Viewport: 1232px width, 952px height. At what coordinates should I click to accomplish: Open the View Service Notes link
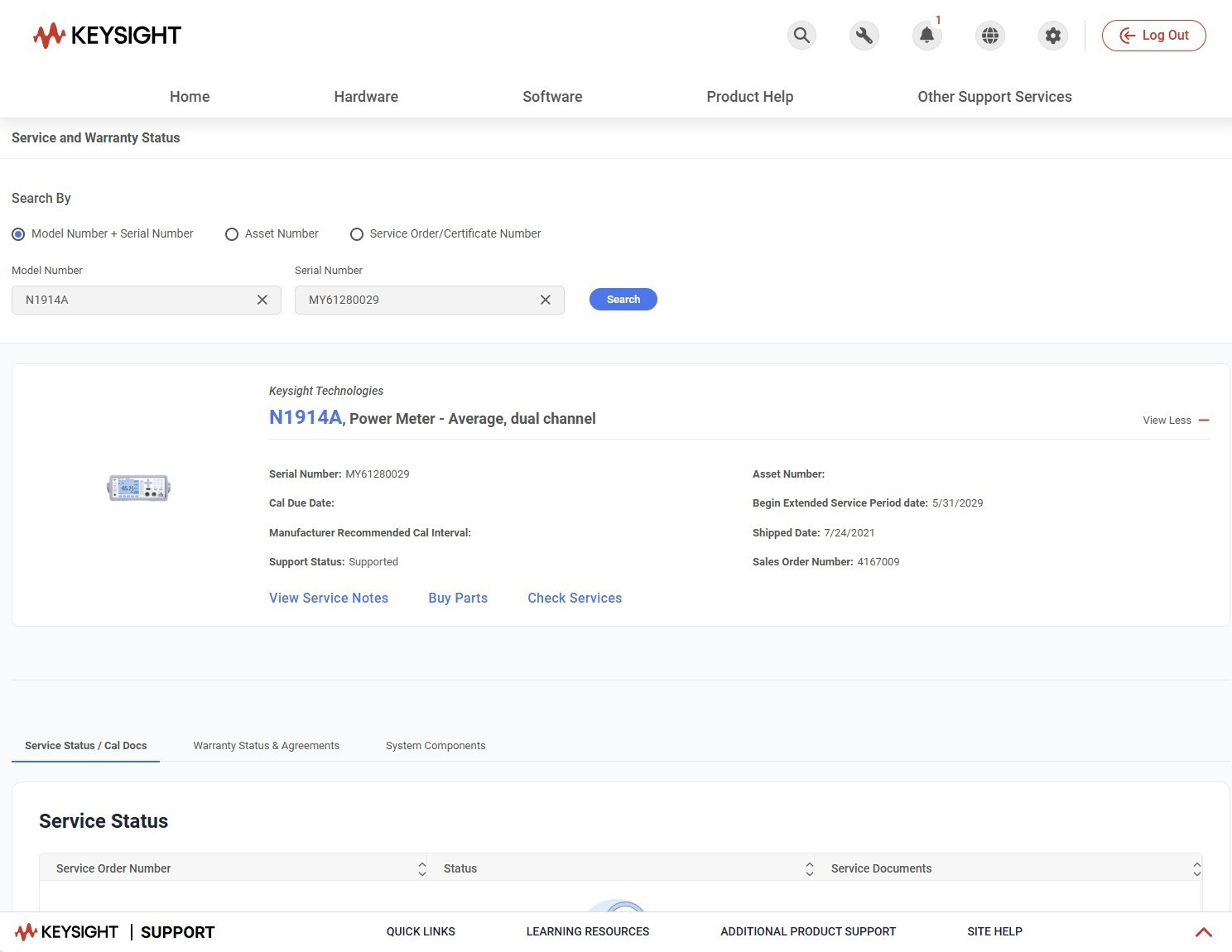tap(329, 599)
